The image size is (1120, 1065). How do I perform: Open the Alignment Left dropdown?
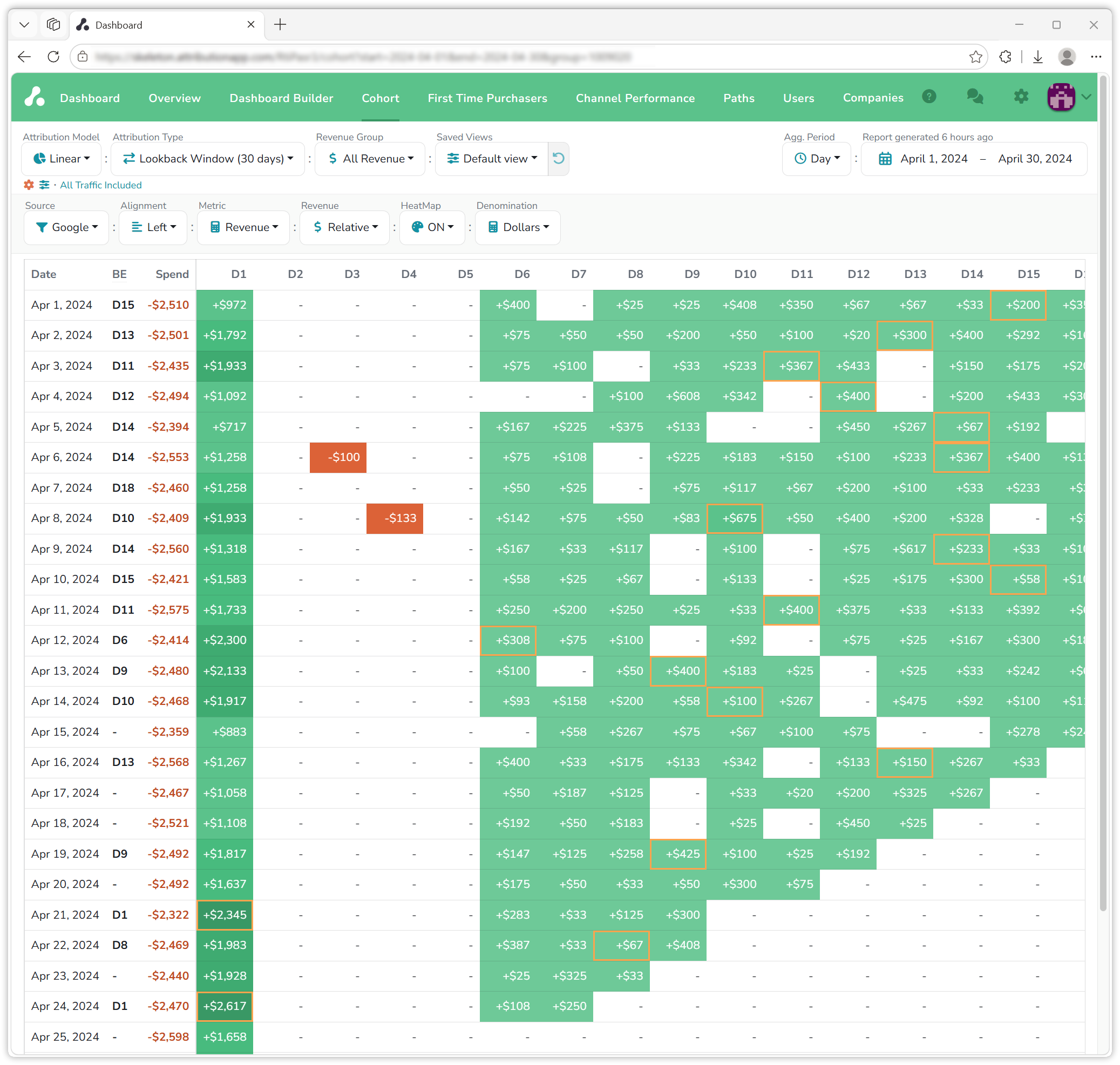(153, 227)
